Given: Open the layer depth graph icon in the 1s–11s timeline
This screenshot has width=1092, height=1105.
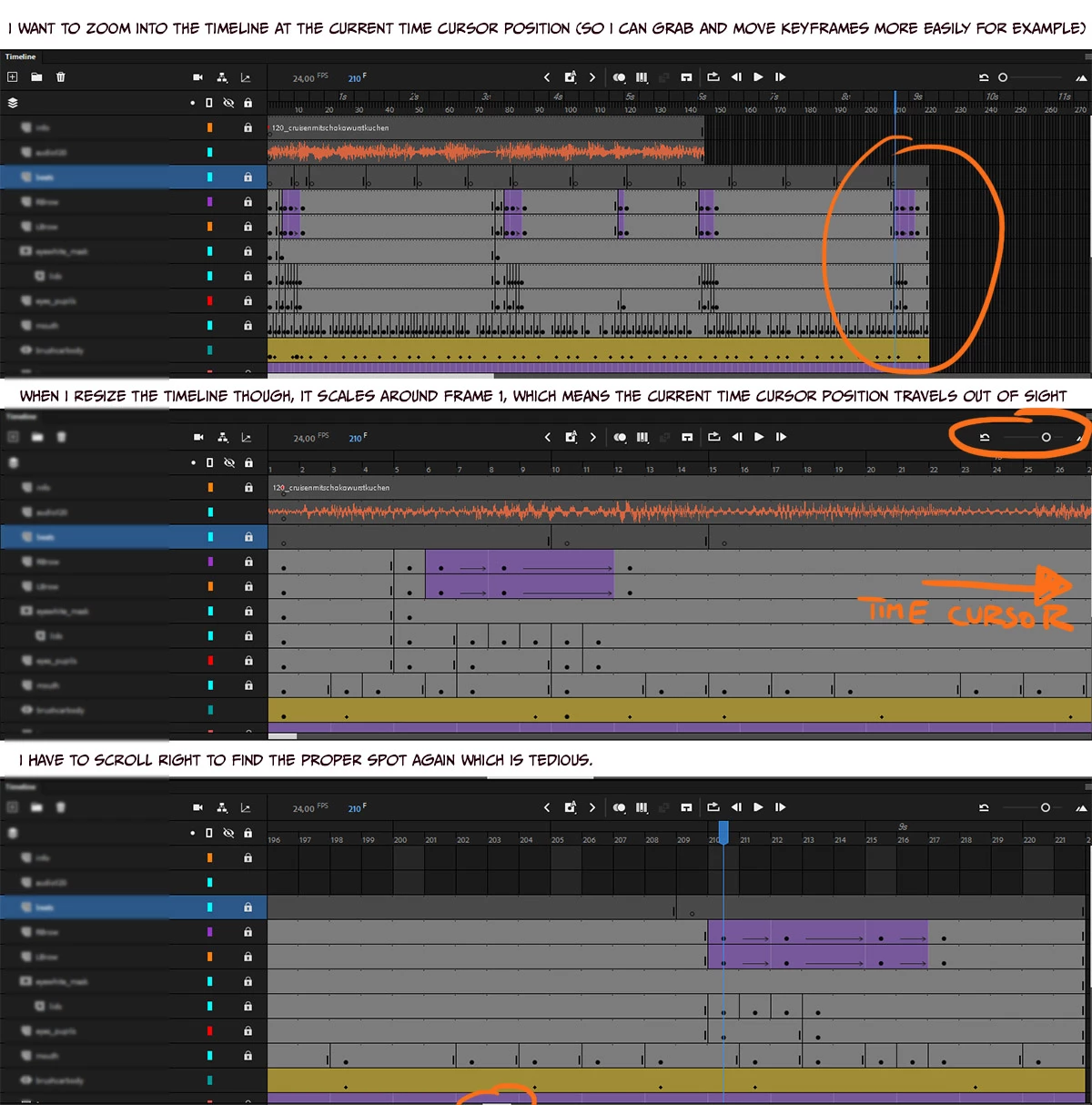Looking at the screenshot, I should 246,77.
